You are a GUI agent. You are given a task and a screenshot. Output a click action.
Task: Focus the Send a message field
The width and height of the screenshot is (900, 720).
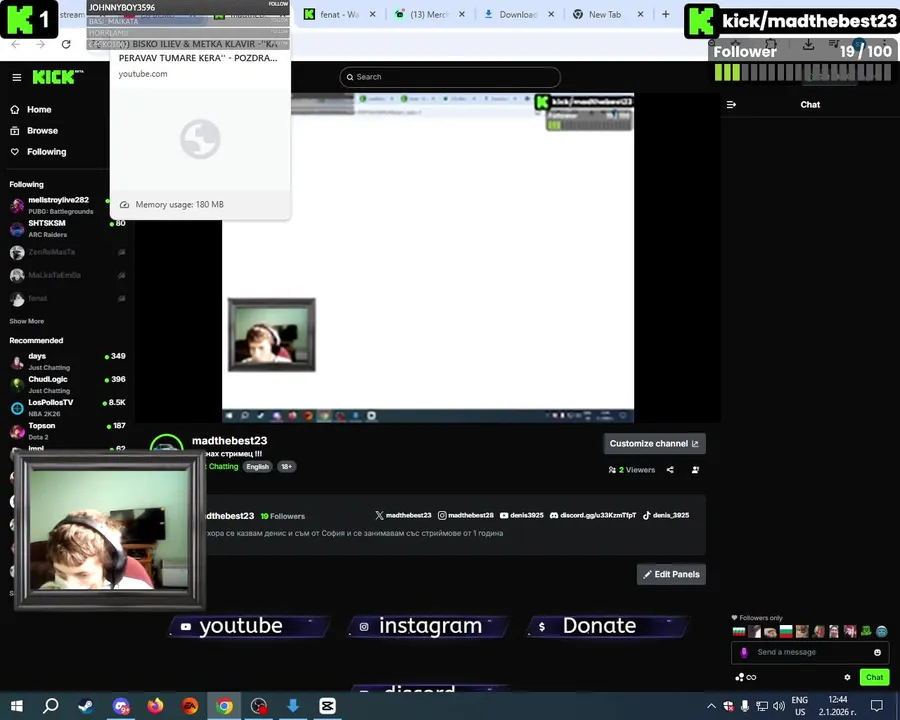(x=810, y=652)
